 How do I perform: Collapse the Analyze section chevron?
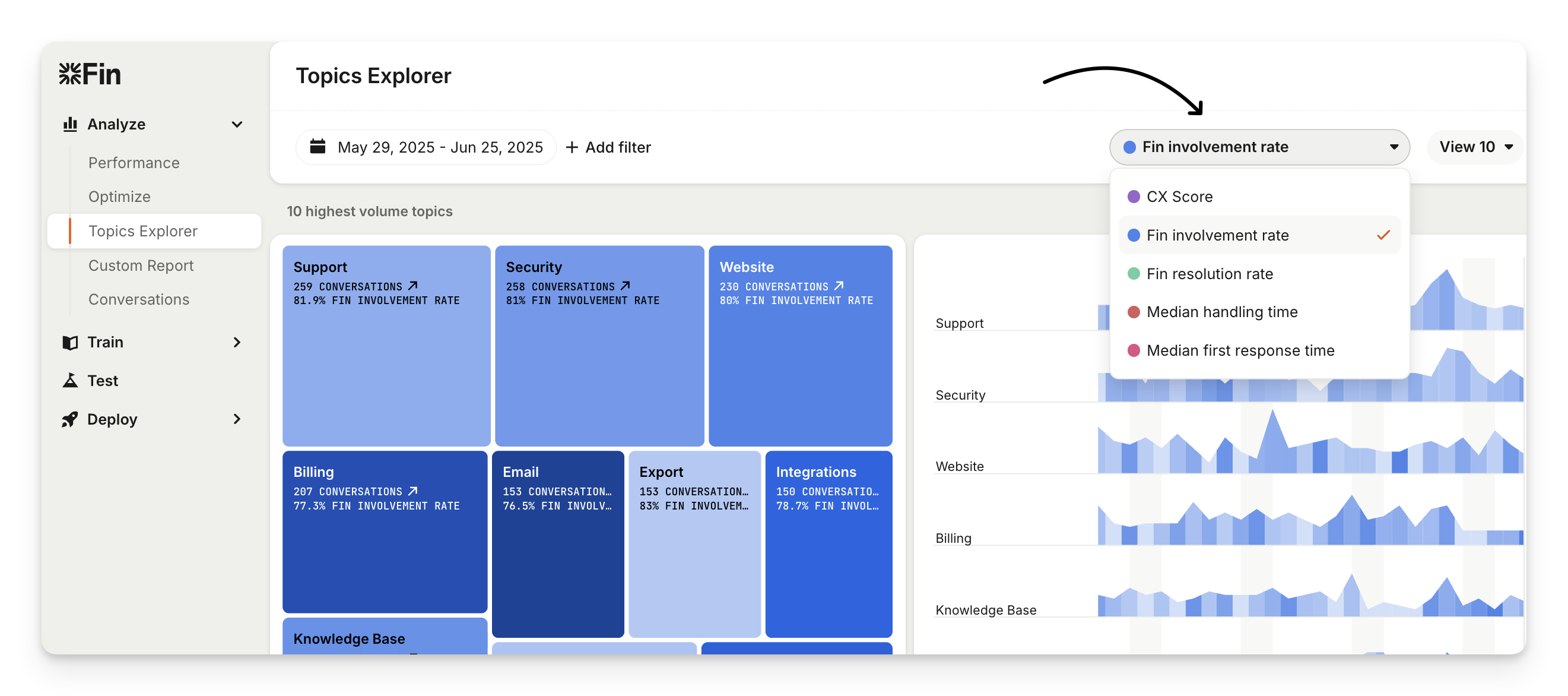tap(237, 124)
